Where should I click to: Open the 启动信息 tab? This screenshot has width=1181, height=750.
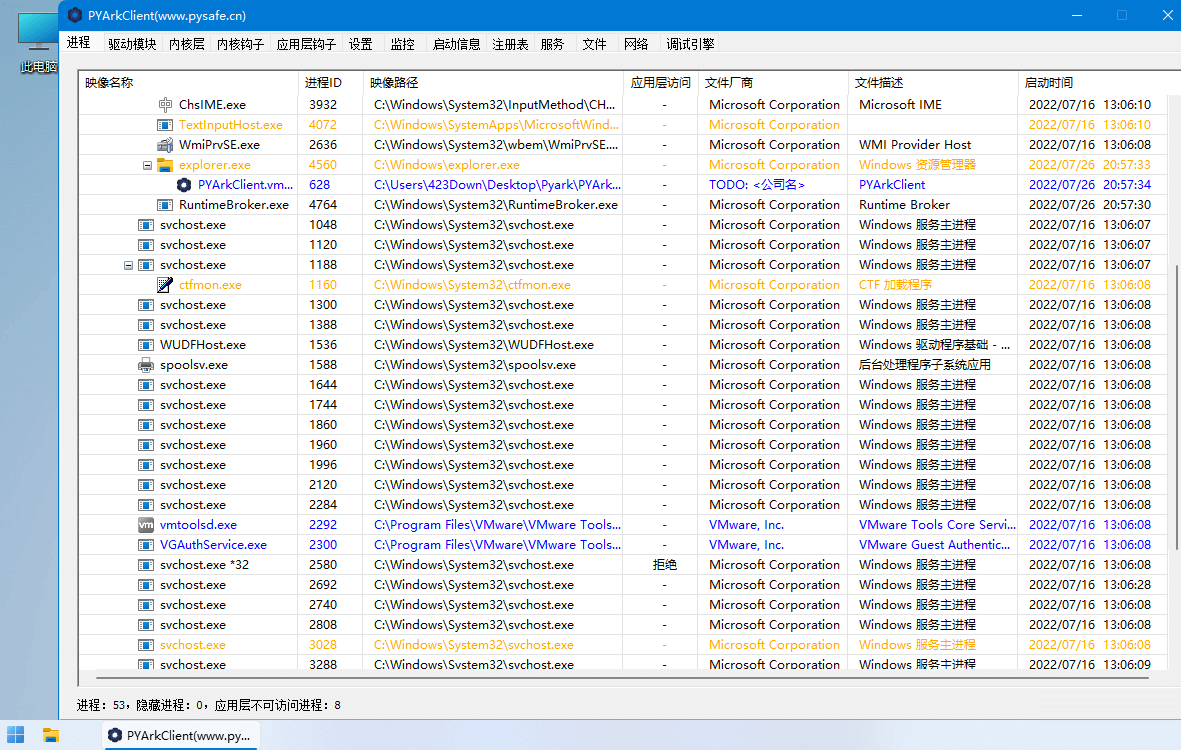pos(456,44)
